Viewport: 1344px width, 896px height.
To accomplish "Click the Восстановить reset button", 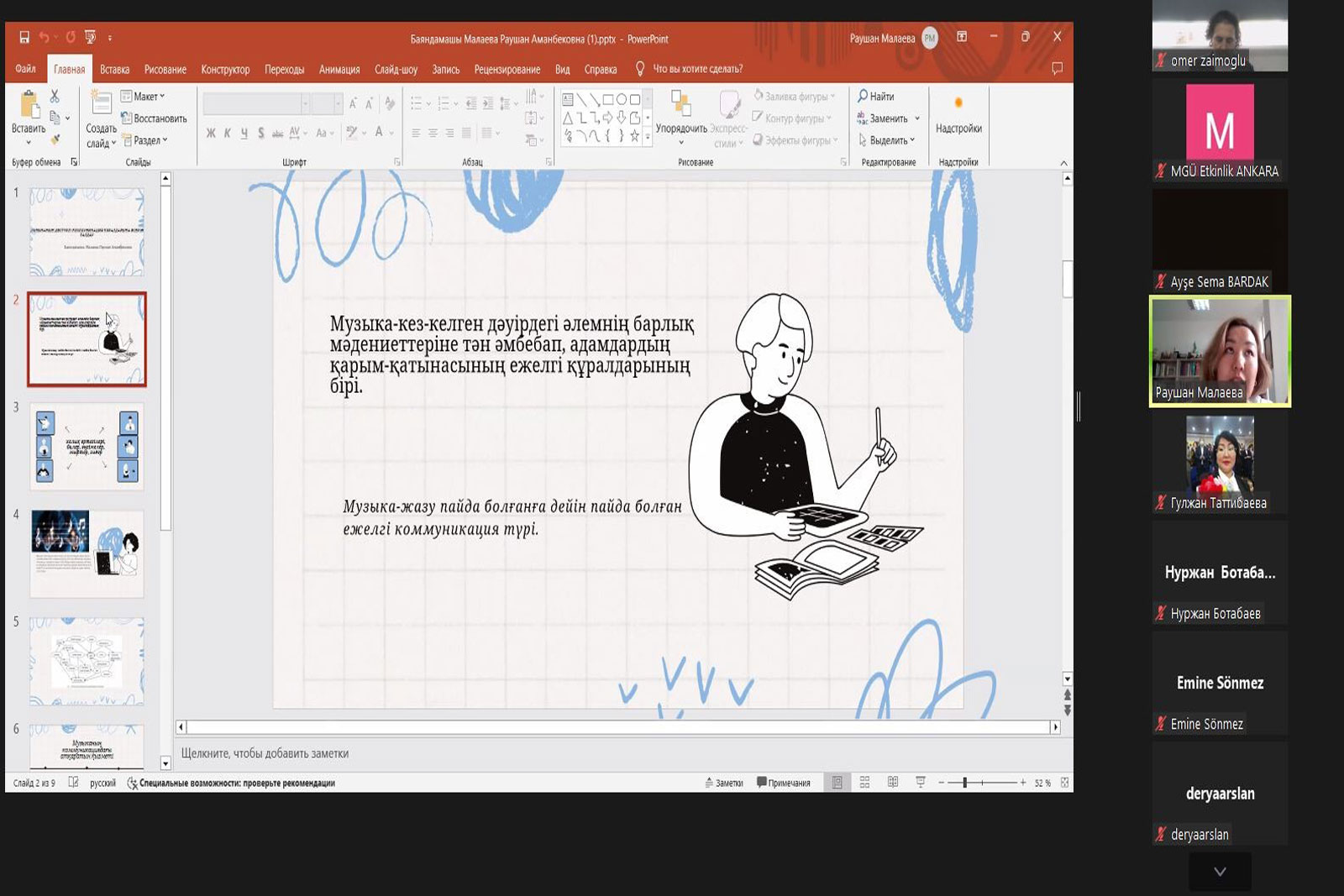I will pos(154,118).
